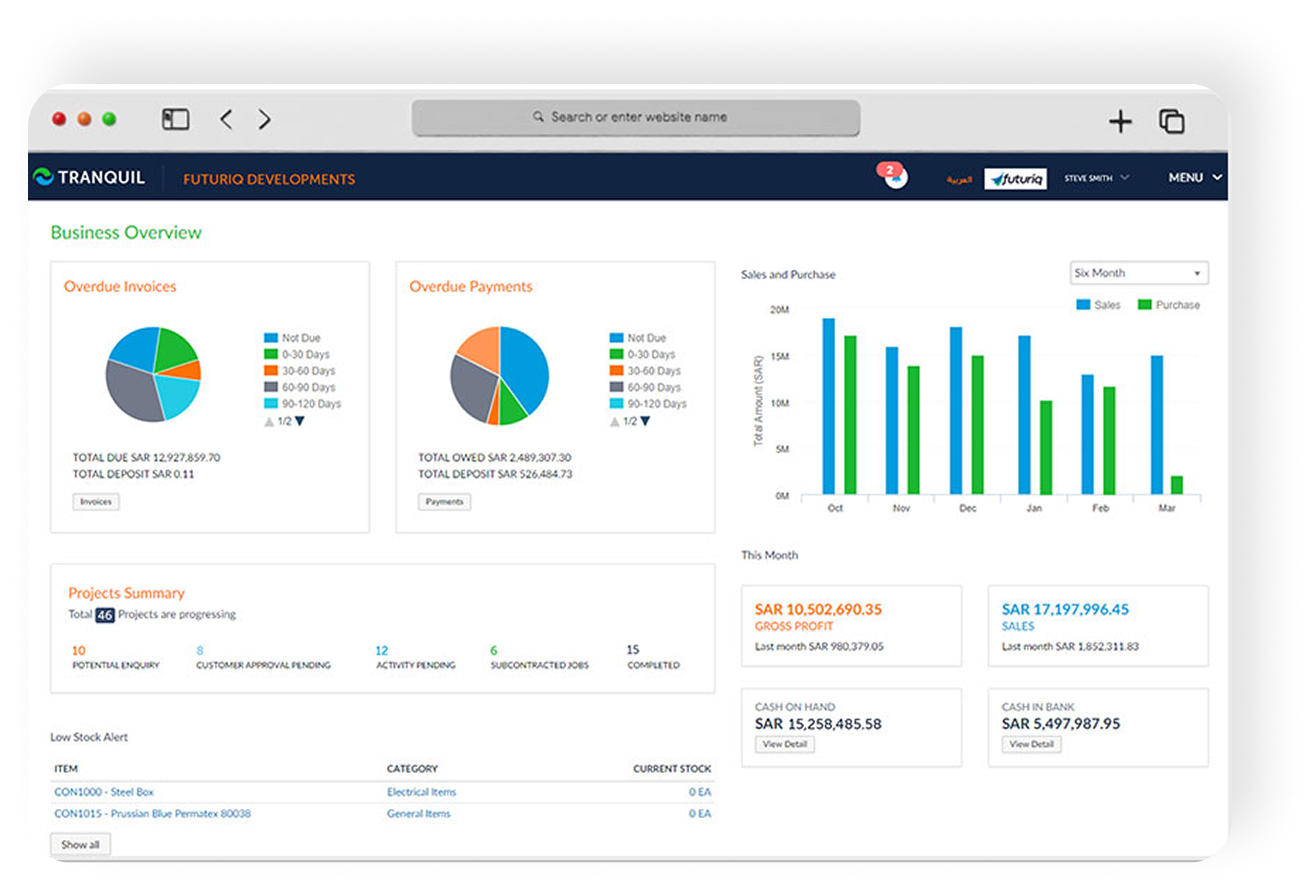The image size is (1316, 891).
Task: Click the Futuriq company logo
Action: [x=1015, y=178]
